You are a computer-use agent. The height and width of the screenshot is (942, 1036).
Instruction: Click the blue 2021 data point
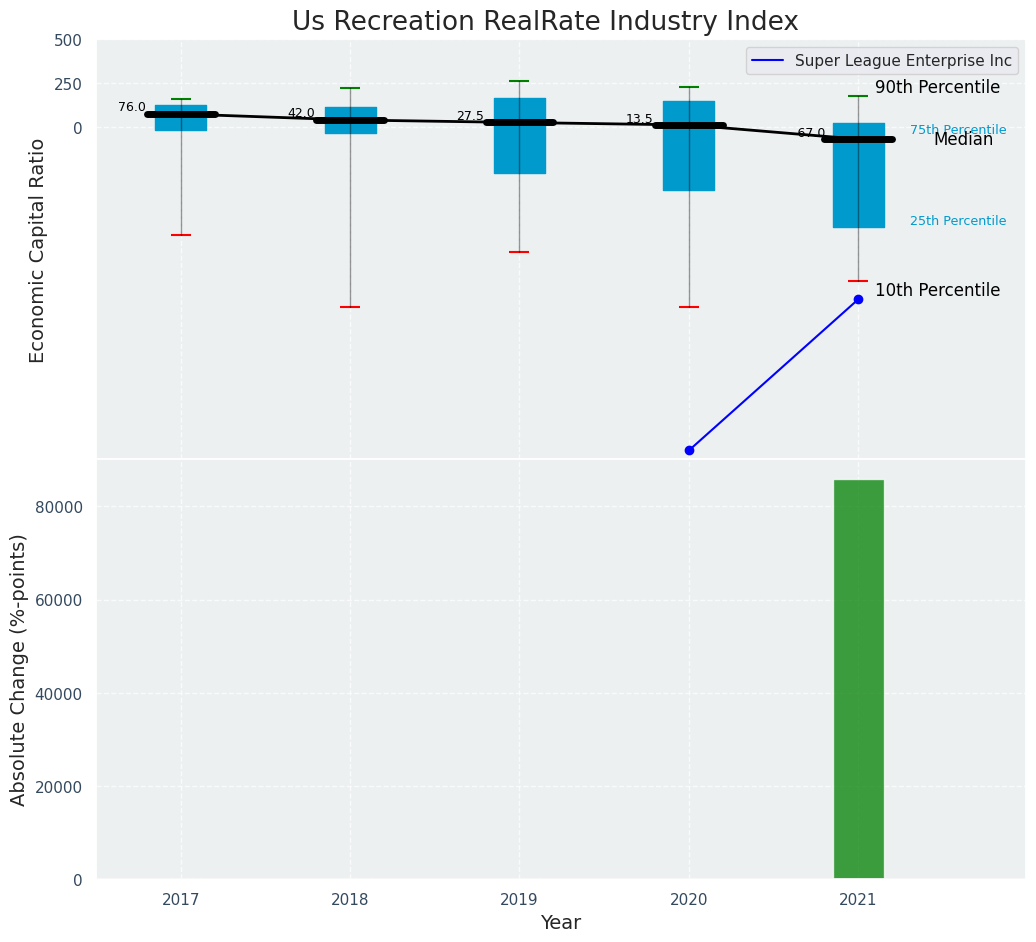[x=858, y=299]
